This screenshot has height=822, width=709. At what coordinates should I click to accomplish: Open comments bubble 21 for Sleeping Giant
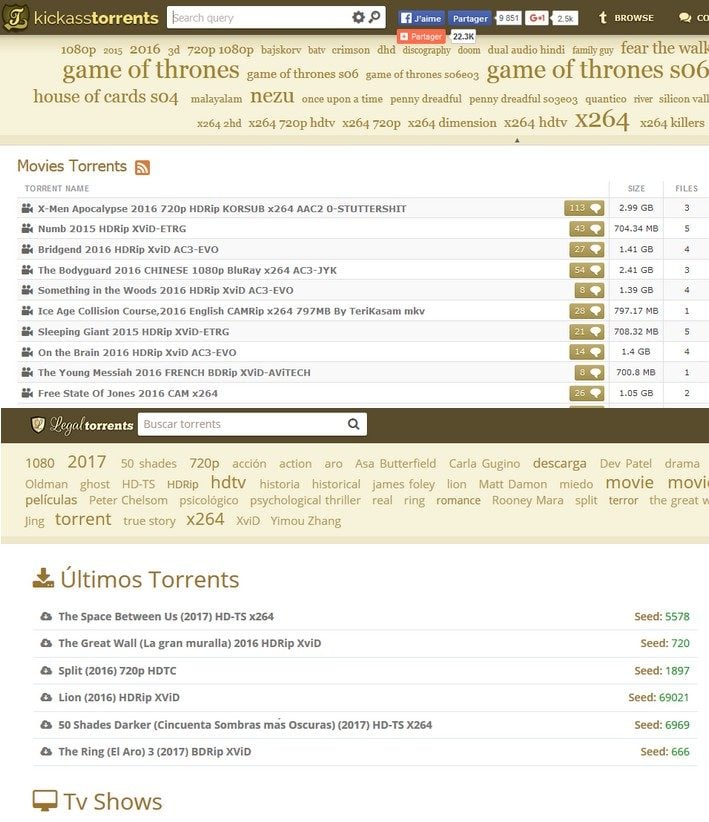point(587,331)
